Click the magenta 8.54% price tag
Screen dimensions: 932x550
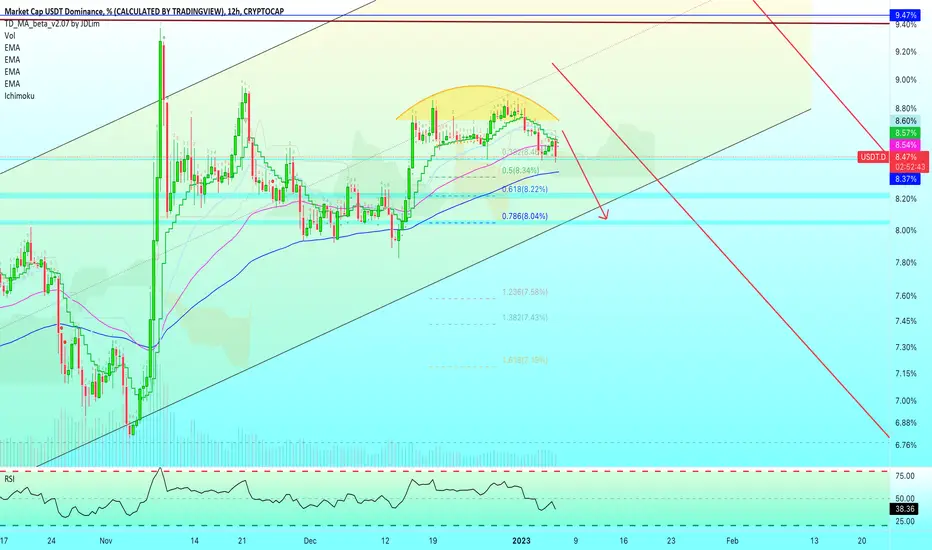click(905, 145)
